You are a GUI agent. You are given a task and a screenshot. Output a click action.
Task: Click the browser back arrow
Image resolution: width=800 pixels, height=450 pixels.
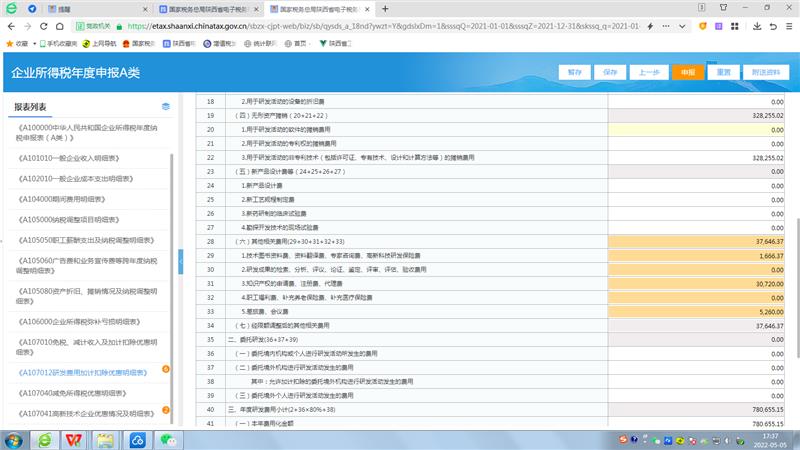pyautogui.click(x=10, y=26)
